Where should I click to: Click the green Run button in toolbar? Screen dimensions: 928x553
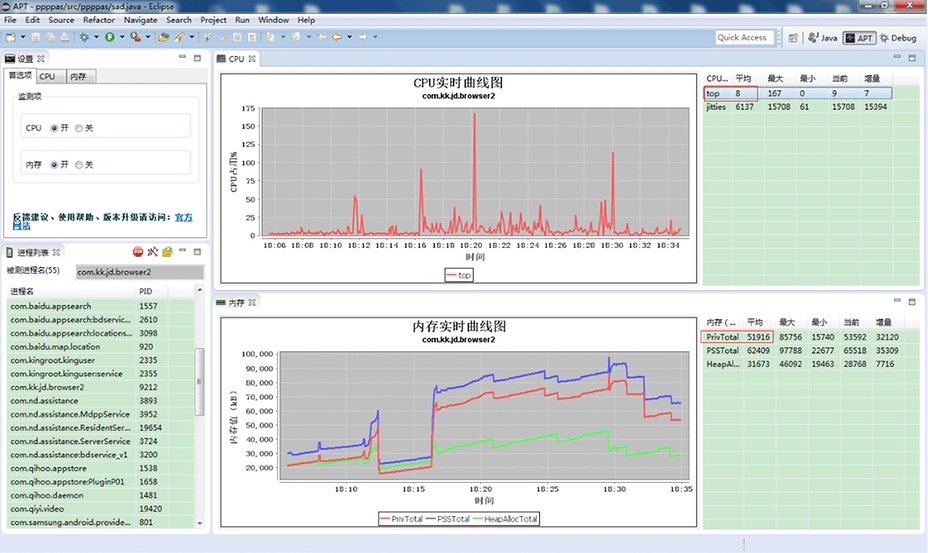[x=109, y=37]
